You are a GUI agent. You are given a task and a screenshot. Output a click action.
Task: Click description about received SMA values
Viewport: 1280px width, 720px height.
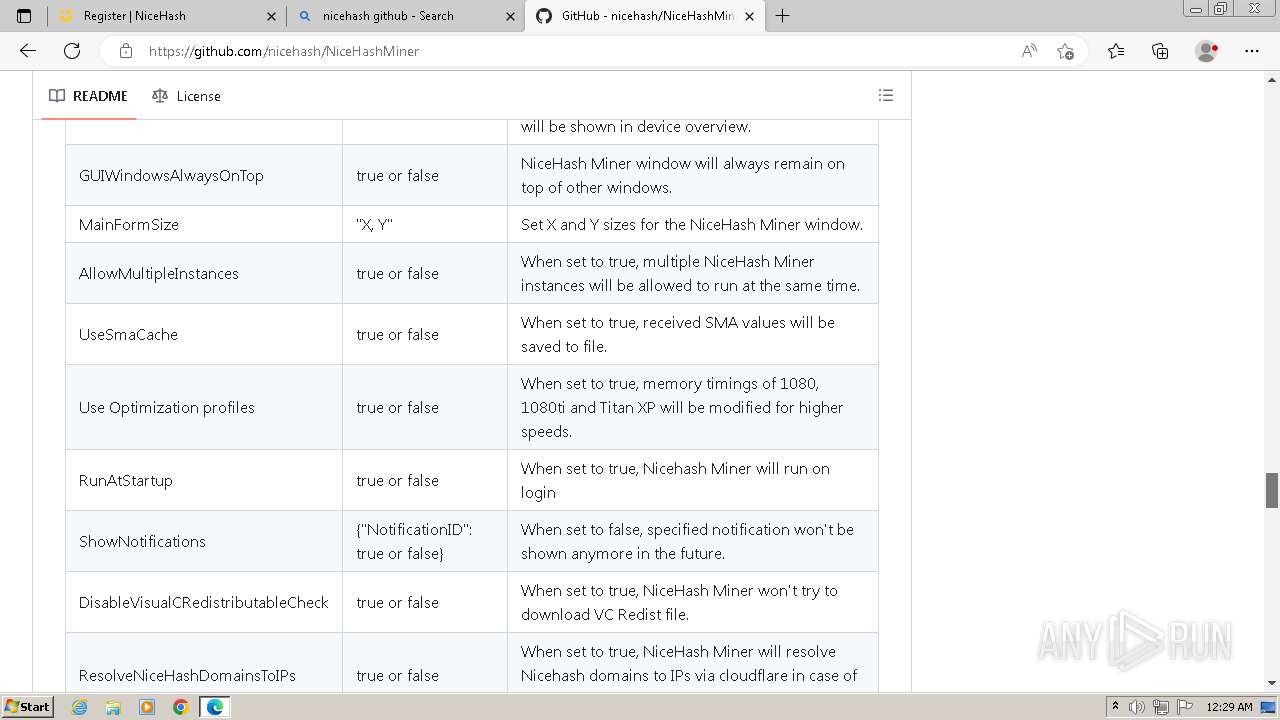[x=693, y=334]
